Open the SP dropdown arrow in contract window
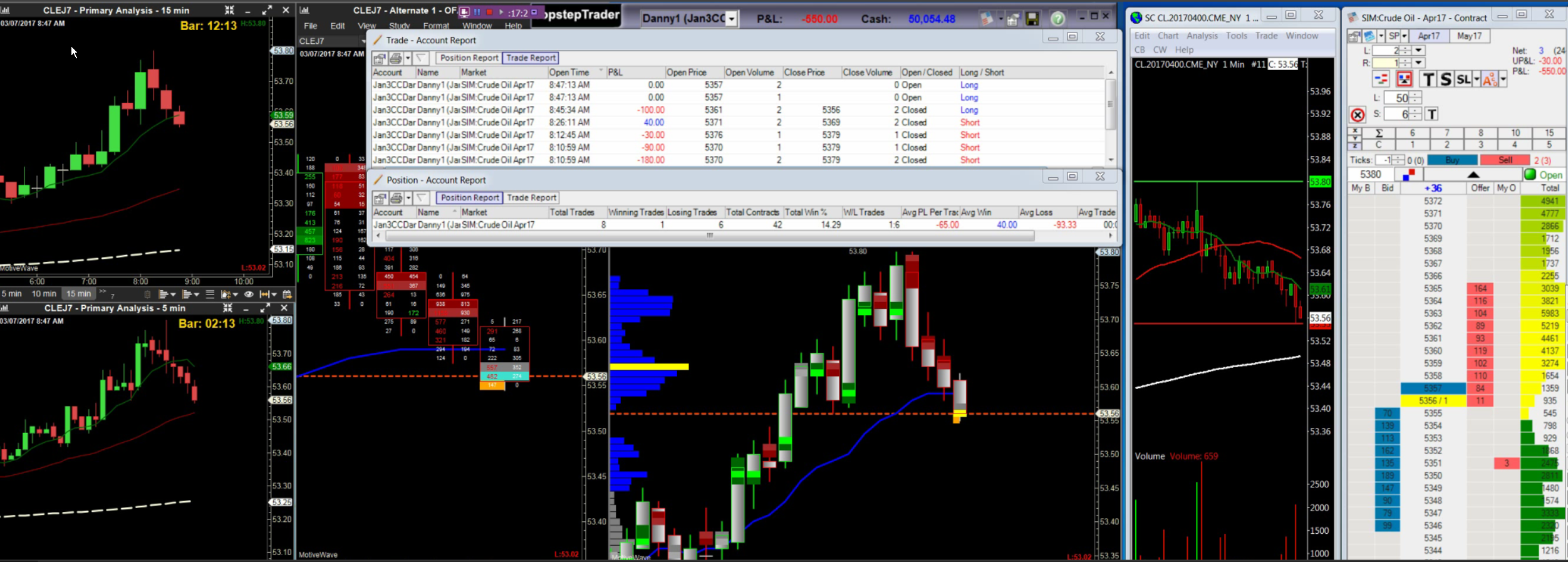The image size is (1568, 562). point(1404,36)
